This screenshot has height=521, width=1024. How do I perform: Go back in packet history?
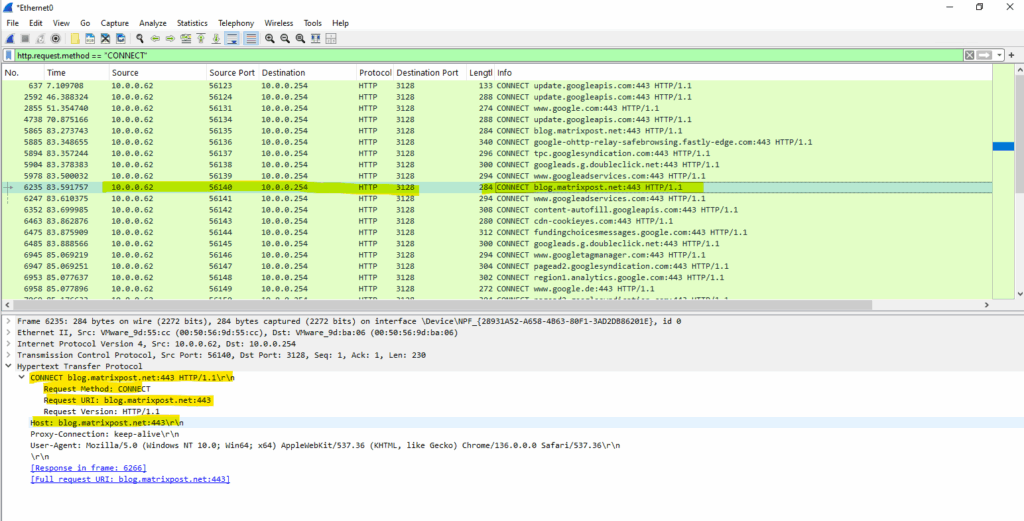[155, 39]
